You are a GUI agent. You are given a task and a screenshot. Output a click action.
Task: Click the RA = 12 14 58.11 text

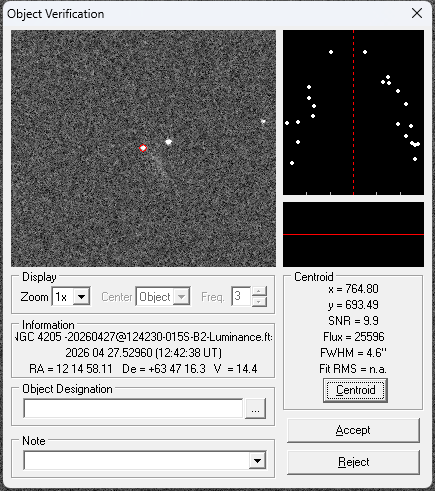[x=71, y=369]
